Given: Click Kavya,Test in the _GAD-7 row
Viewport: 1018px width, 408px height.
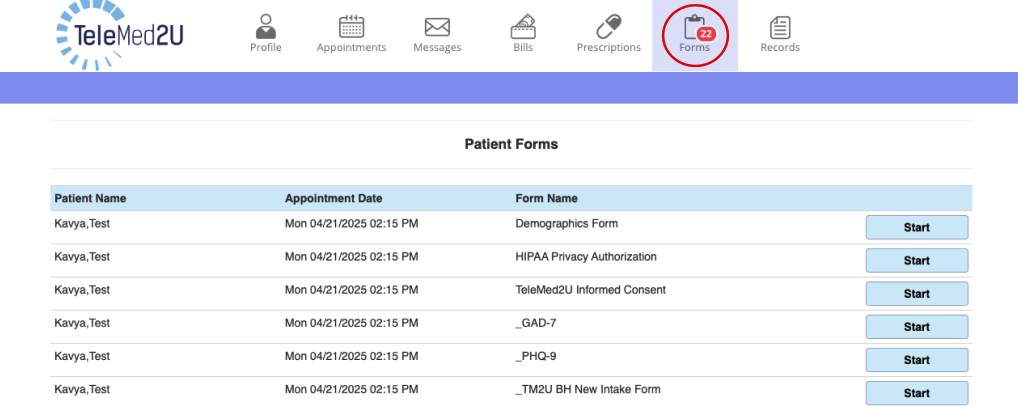Looking at the screenshot, I should 82,323.
